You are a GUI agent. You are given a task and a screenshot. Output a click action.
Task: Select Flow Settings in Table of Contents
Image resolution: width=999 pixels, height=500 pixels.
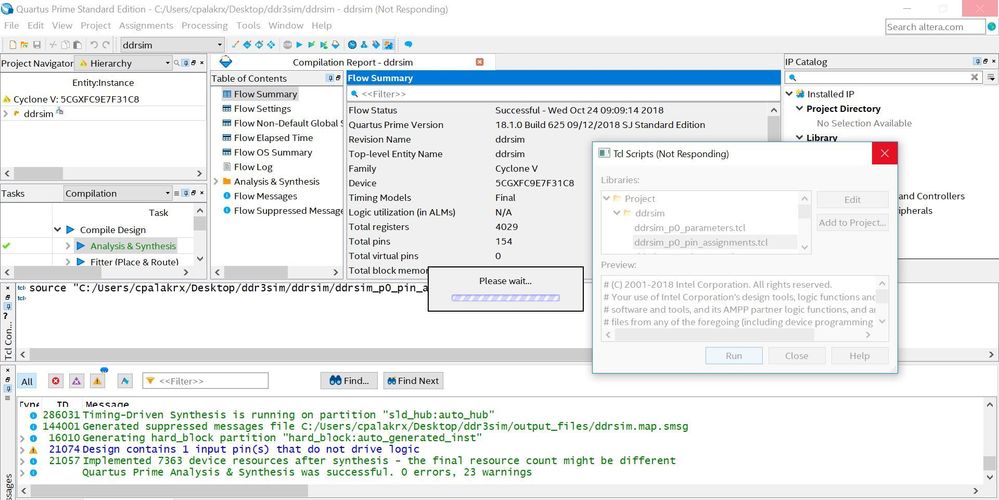262,109
